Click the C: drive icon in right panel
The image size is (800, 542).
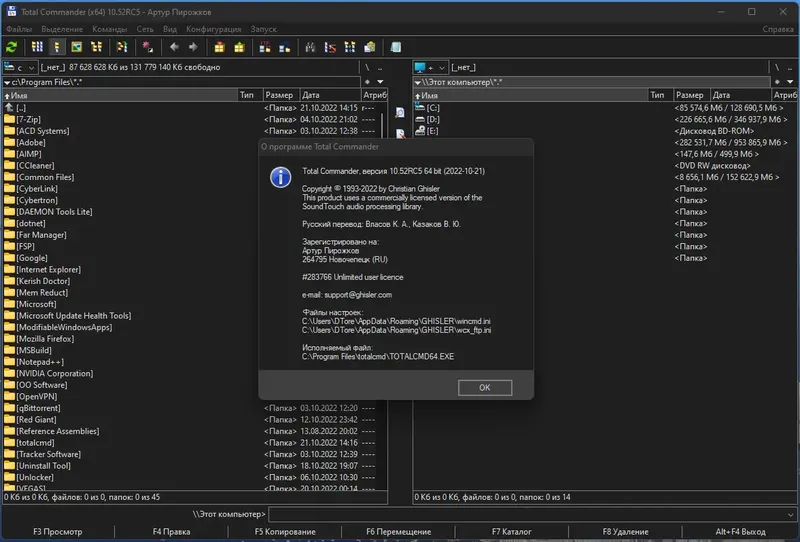(x=420, y=107)
